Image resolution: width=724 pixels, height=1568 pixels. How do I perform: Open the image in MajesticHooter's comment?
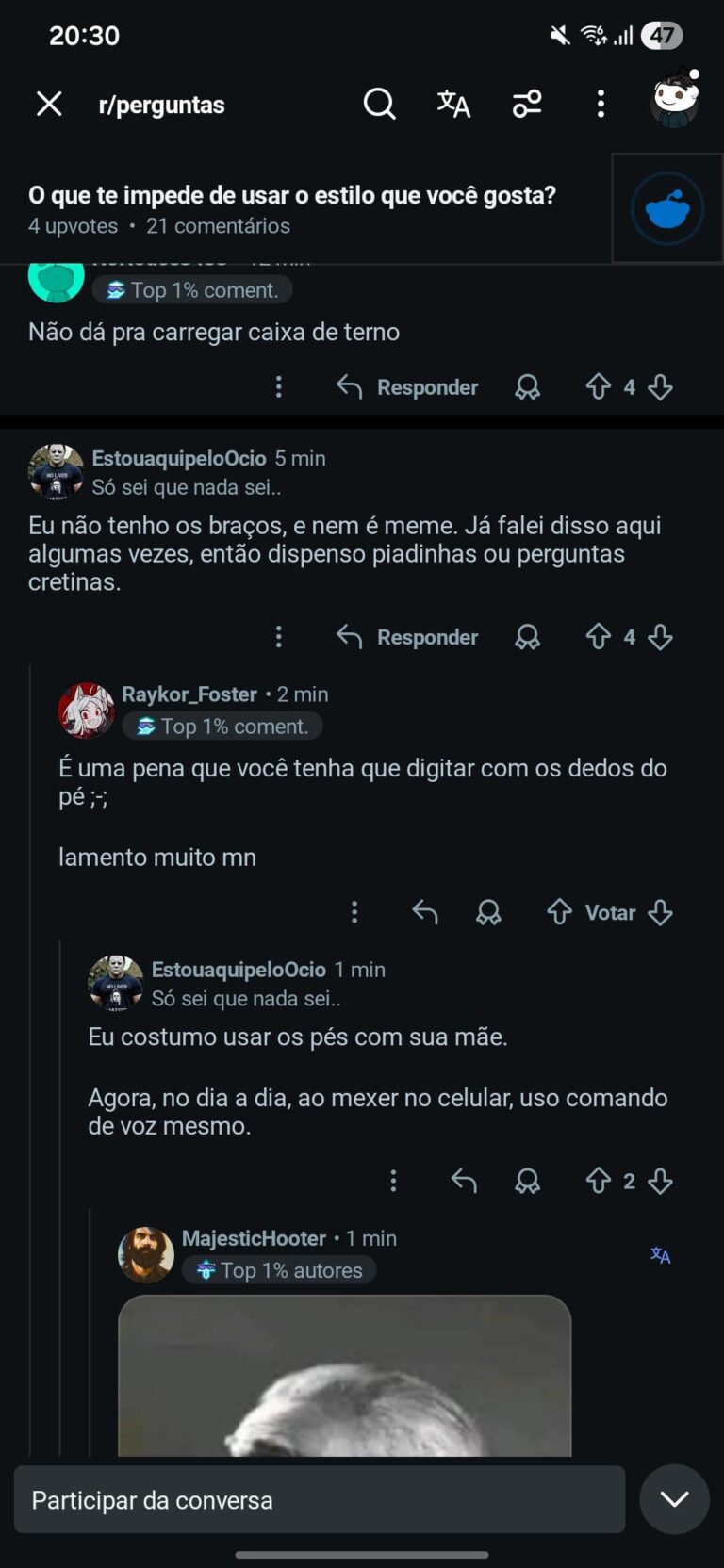pyautogui.click(x=344, y=1376)
